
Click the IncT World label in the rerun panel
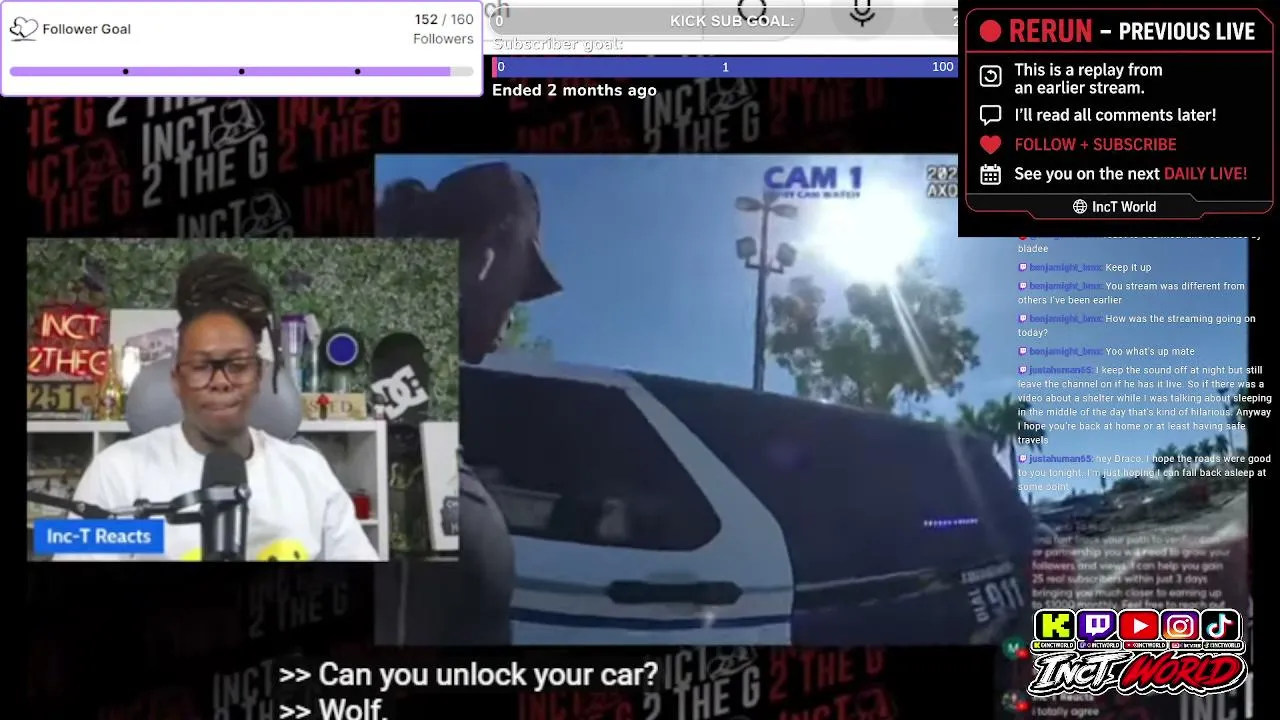point(1124,207)
